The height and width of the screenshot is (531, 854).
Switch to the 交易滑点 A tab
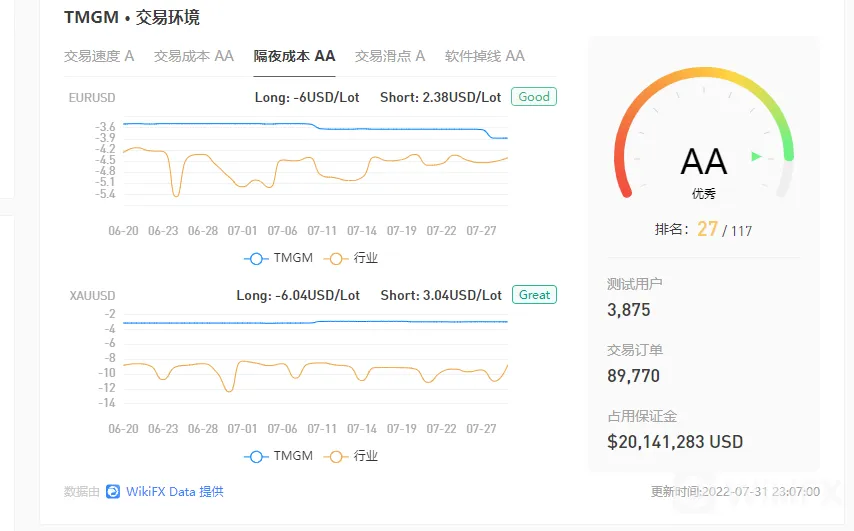point(390,56)
